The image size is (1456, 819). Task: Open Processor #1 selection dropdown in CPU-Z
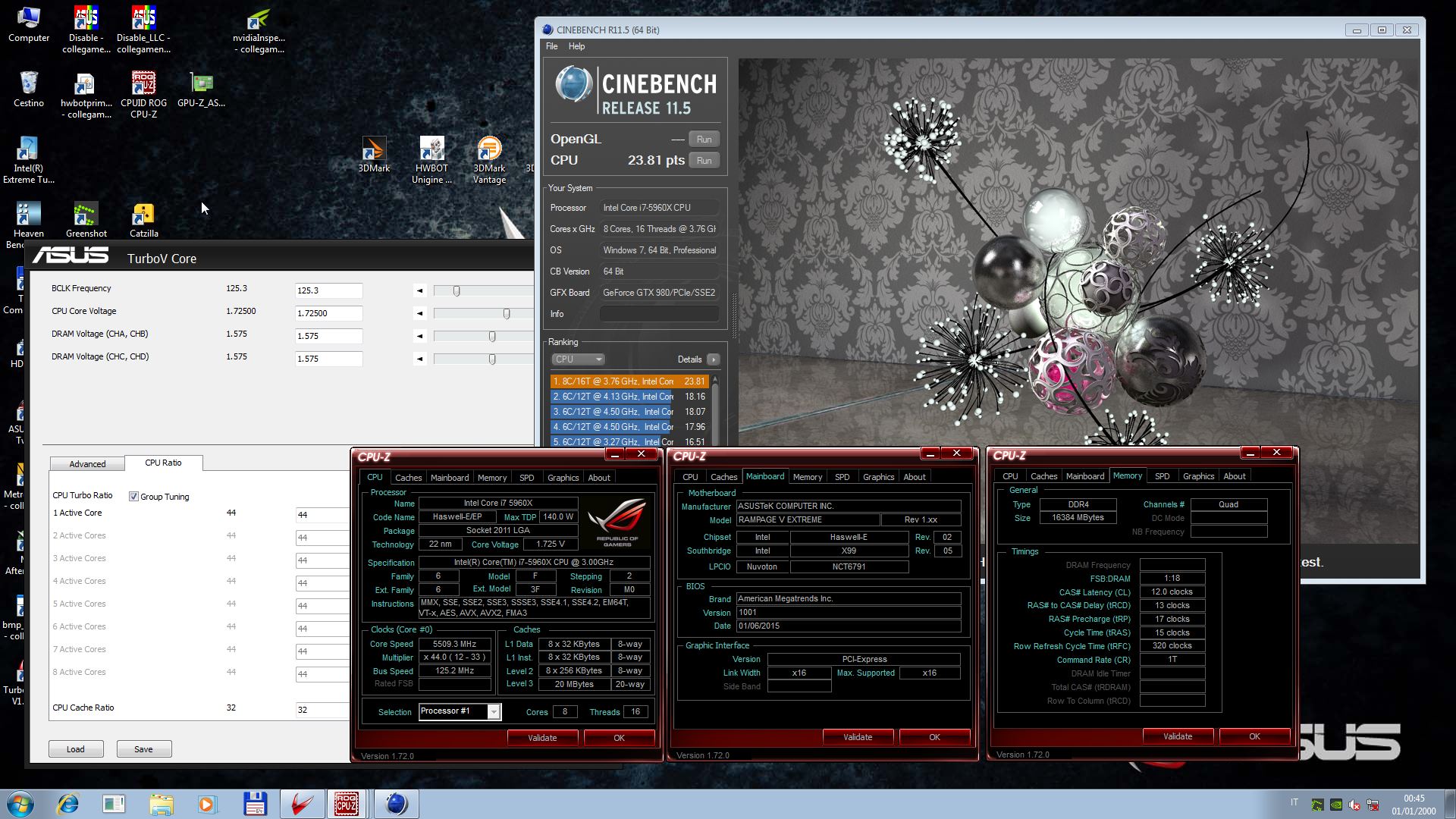coord(493,711)
